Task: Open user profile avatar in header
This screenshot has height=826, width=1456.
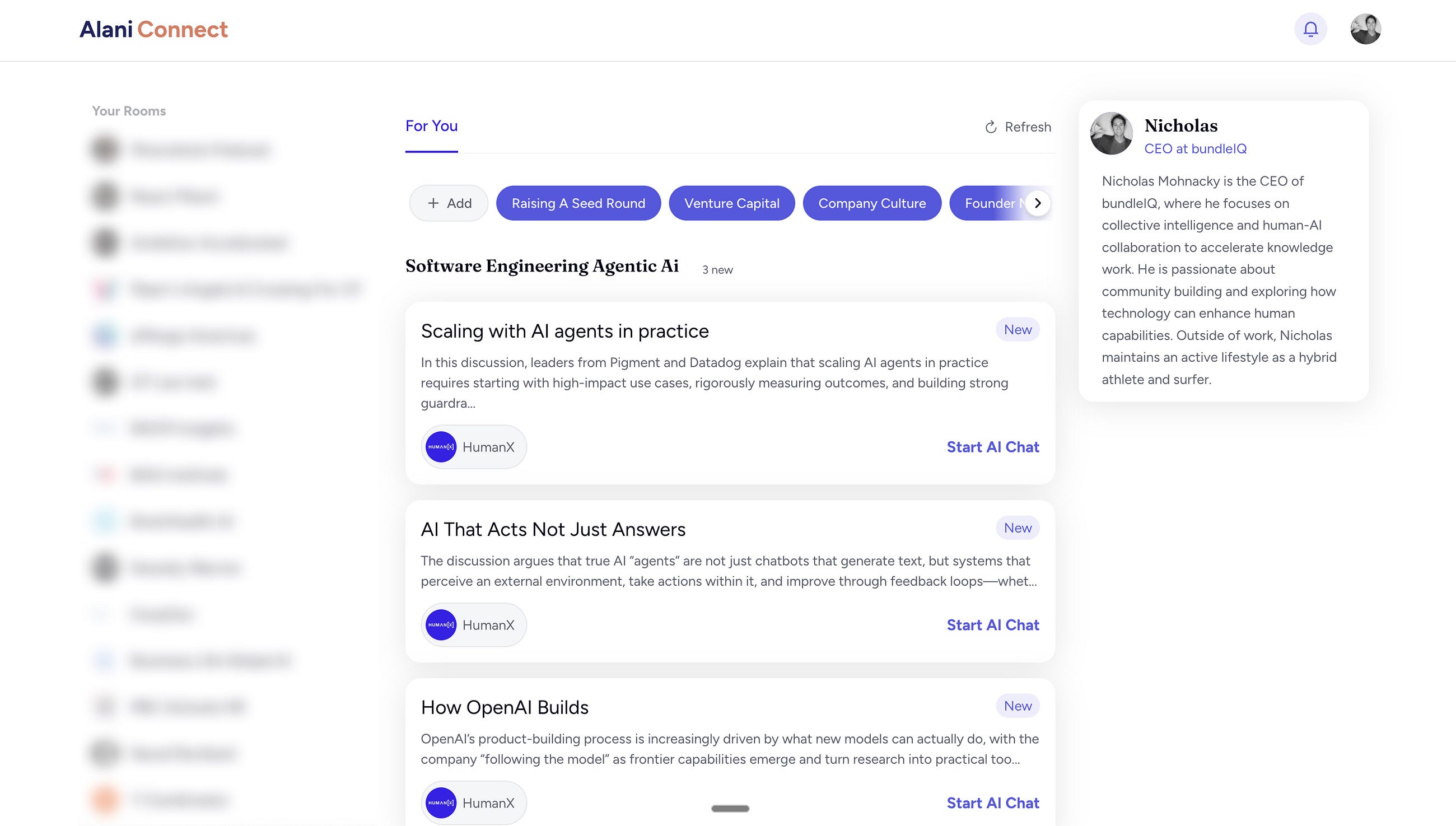Action: tap(1365, 29)
